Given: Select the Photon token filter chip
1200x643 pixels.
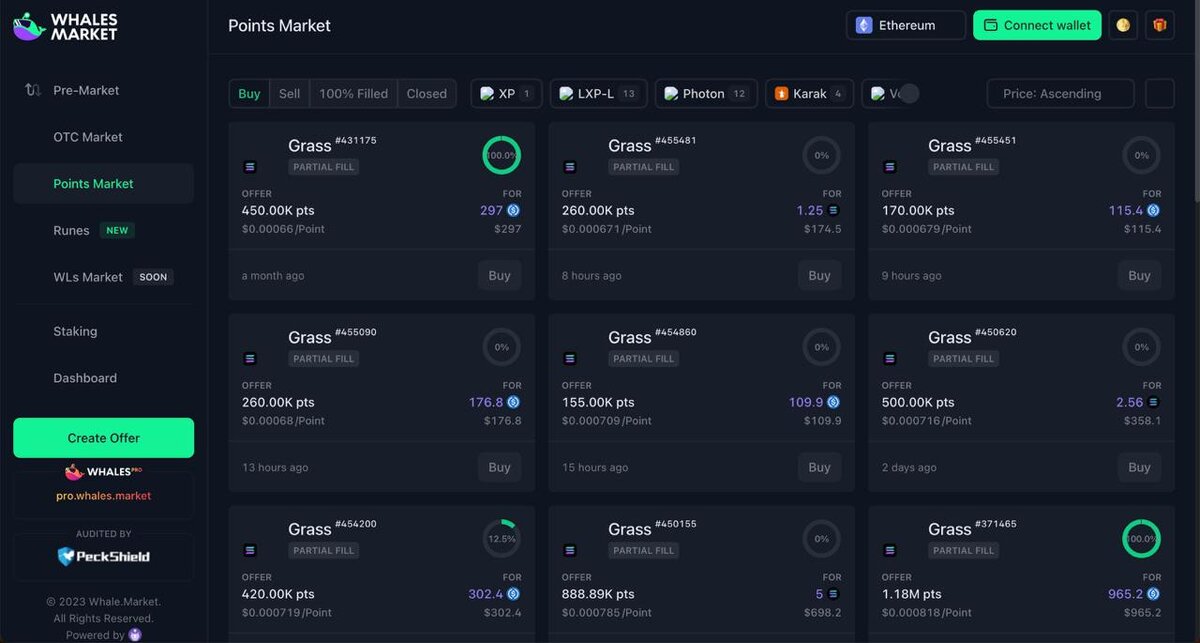Looking at the screenshot, I should point(706,93).
